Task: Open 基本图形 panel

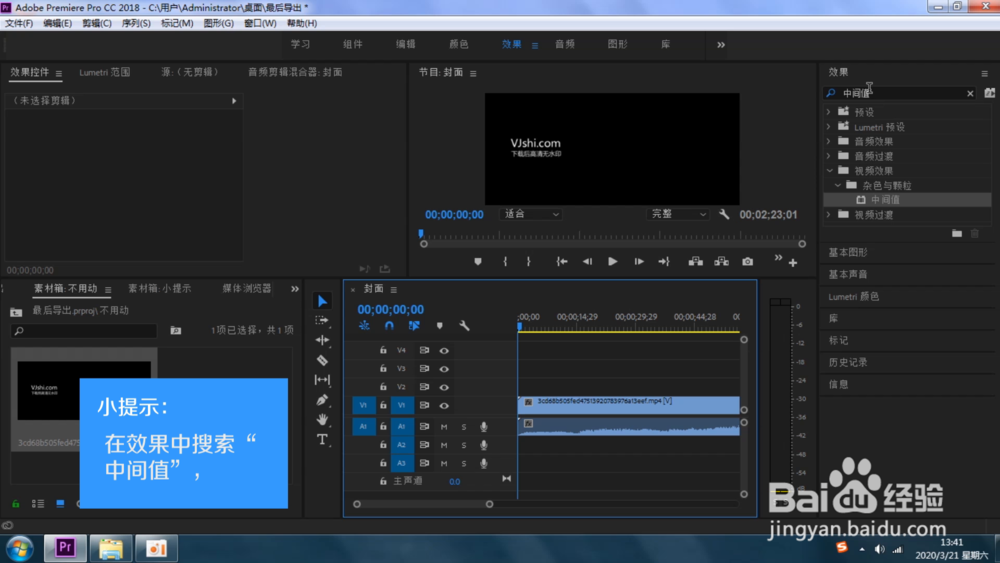Action: [848, 252]
